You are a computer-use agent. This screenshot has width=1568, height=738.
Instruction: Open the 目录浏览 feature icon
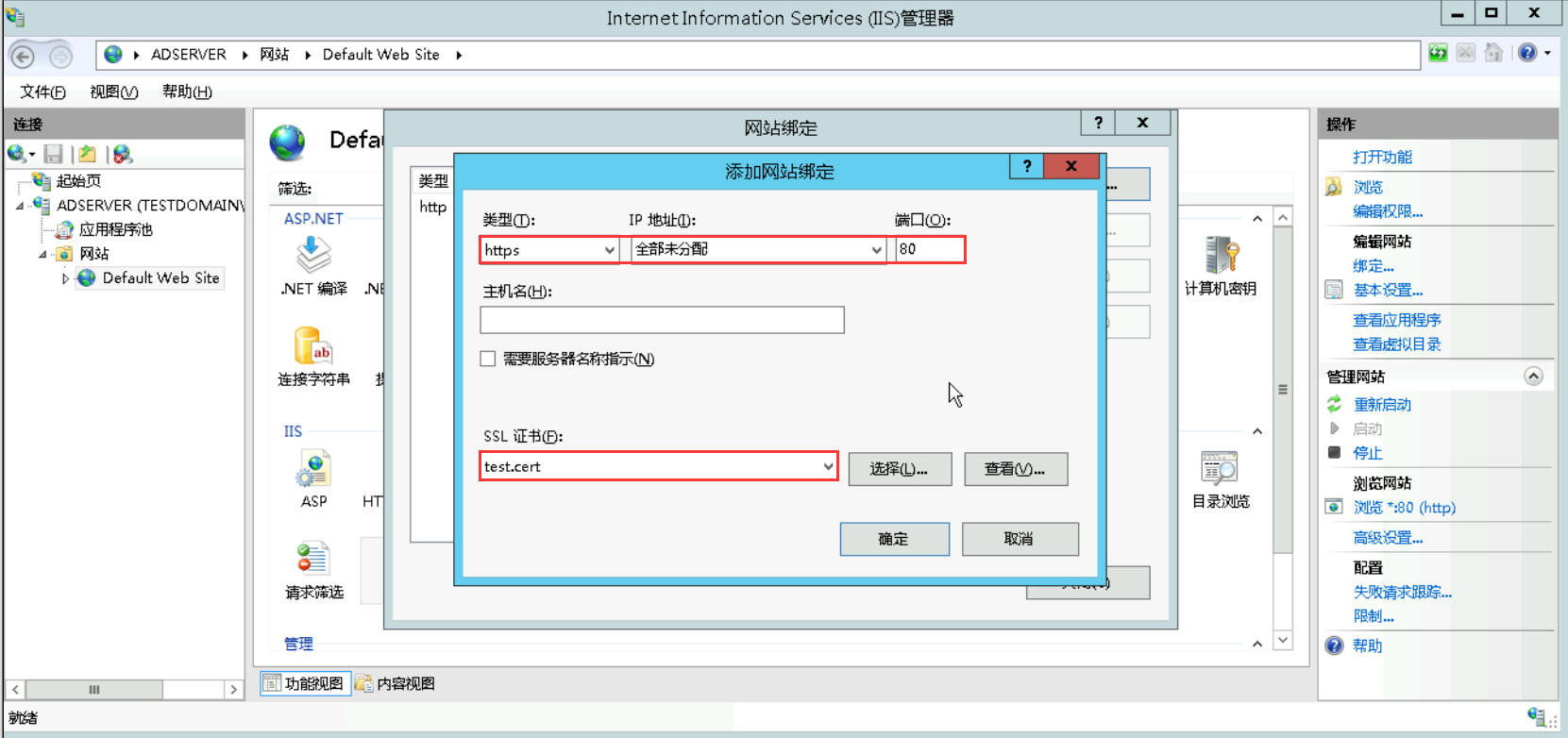pos(1220,469)
